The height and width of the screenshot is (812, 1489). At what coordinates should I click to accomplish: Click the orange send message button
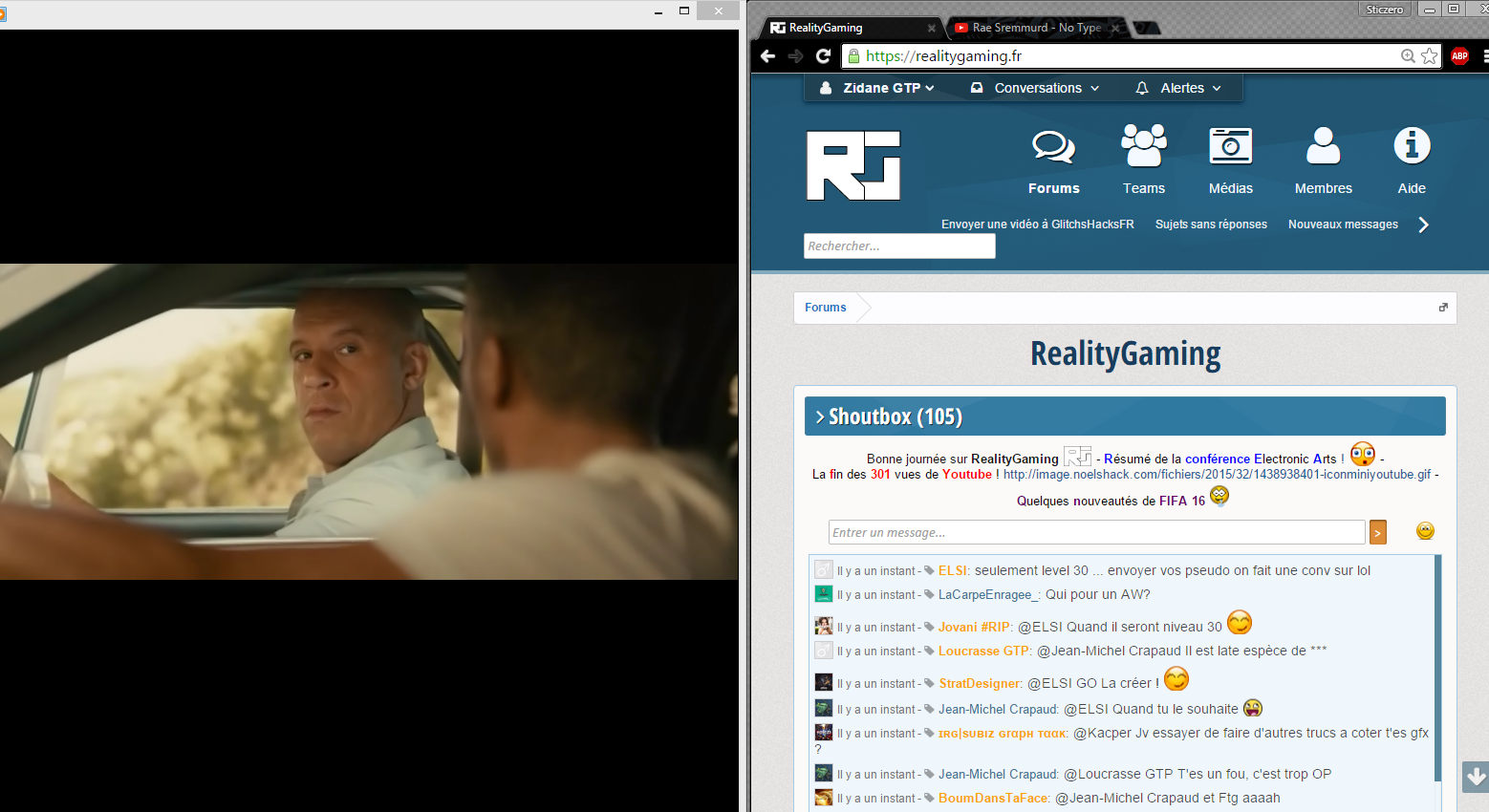point(1377,532)
